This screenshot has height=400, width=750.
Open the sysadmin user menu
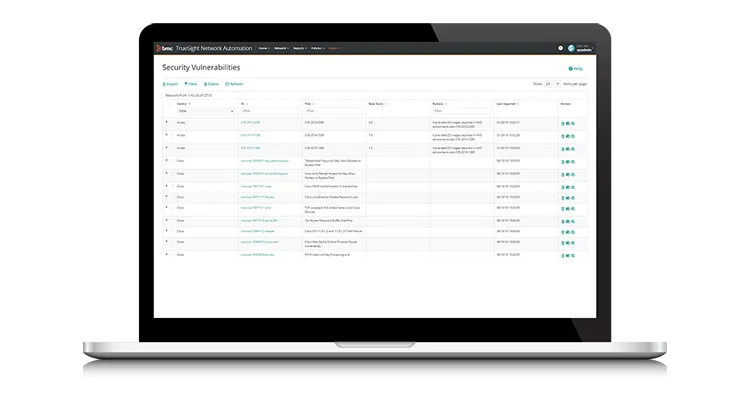point(585,48)
